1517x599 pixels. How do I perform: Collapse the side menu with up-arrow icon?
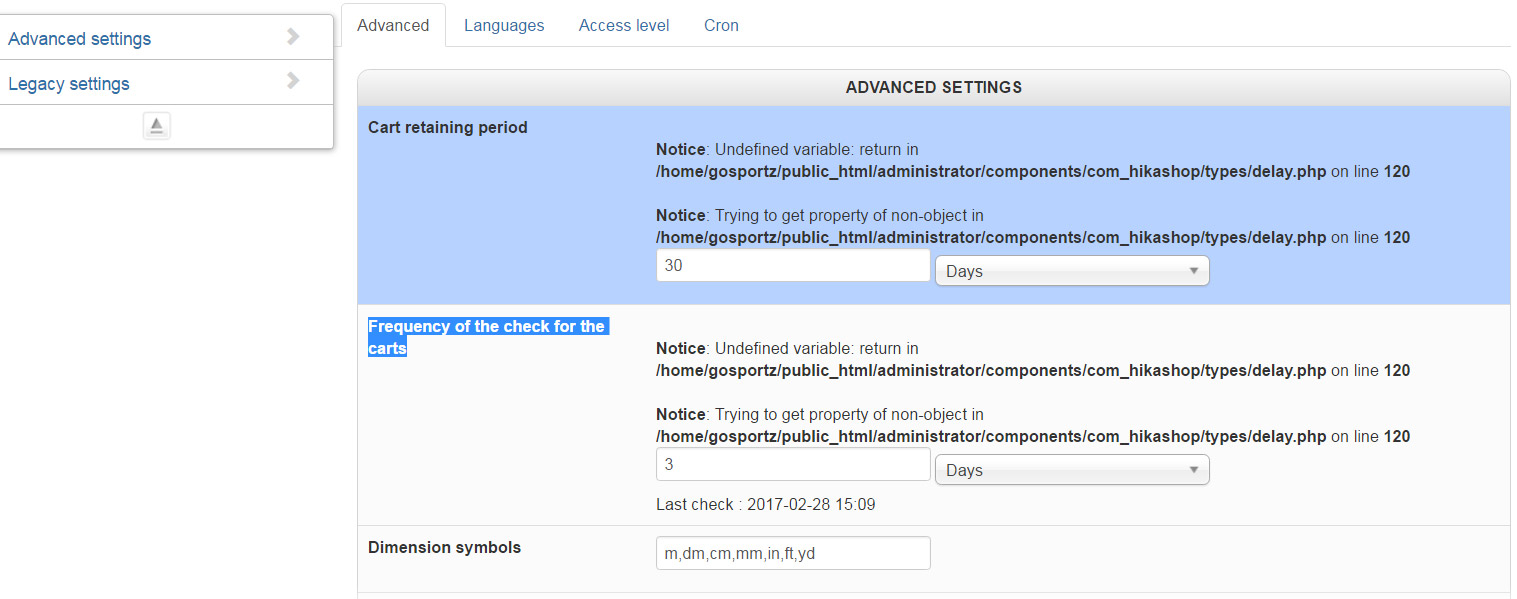click(x=157, y=126)
